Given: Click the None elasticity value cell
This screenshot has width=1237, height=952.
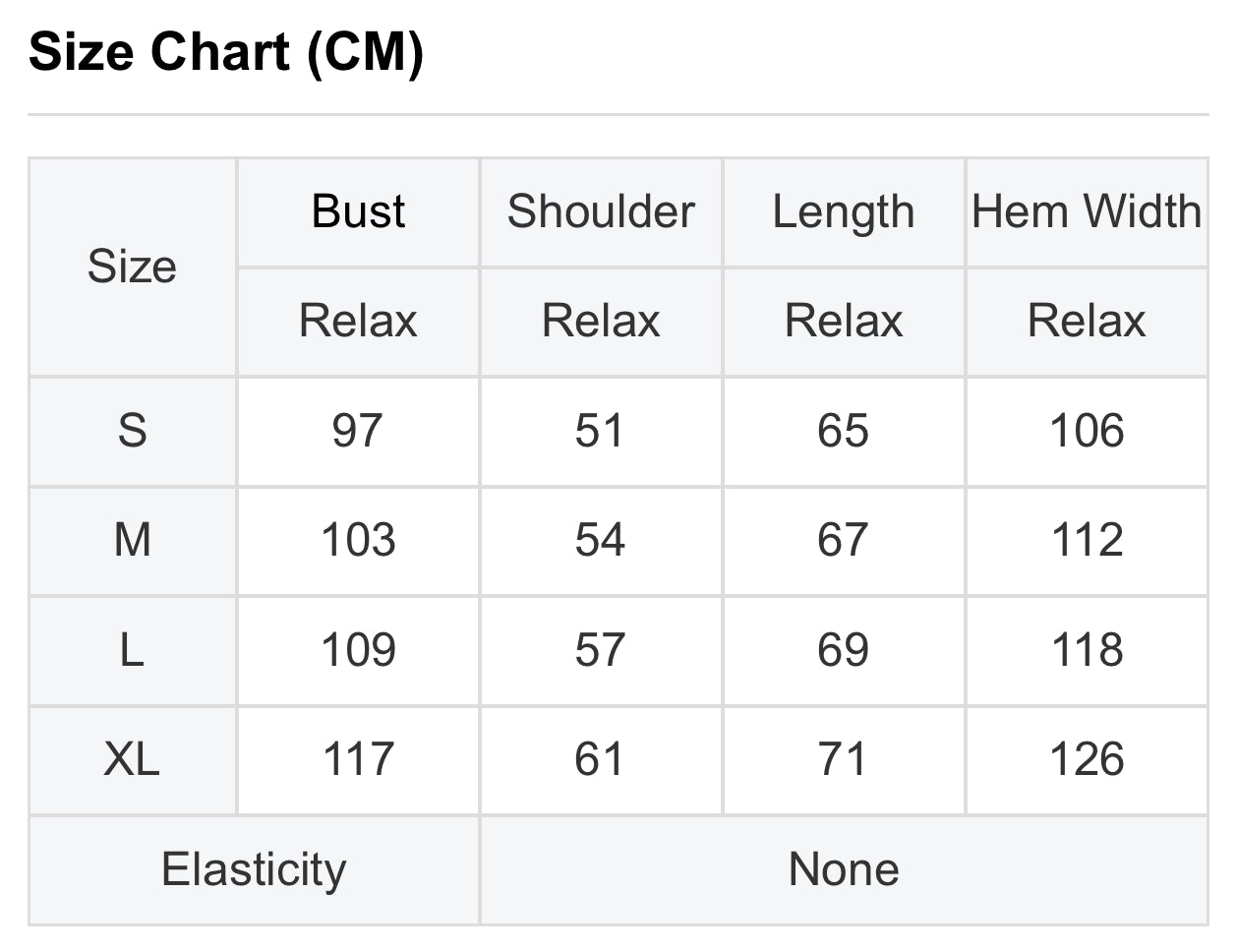Looking at the screenshot, I should pyautogui.click(x=844, y=869).
